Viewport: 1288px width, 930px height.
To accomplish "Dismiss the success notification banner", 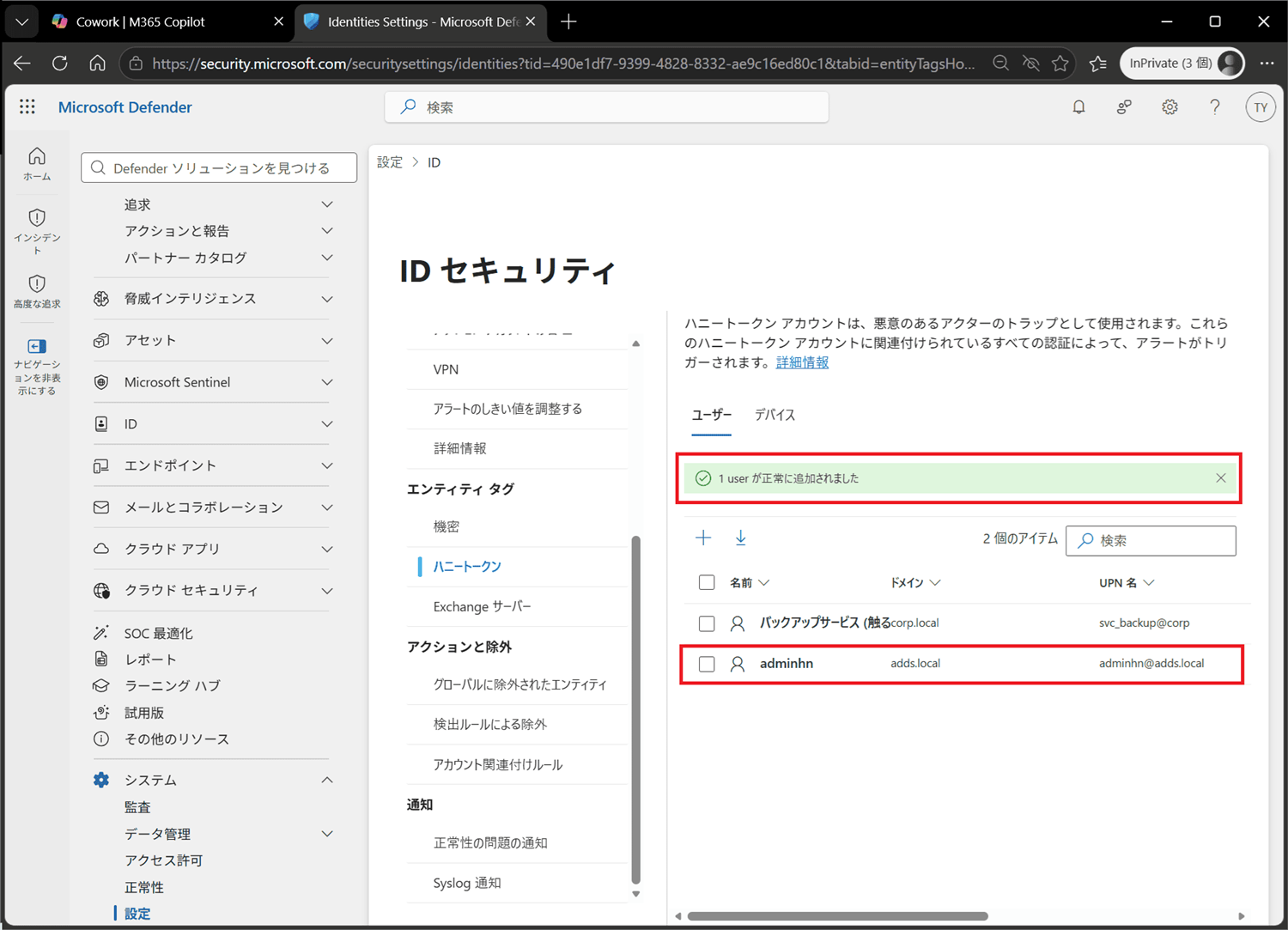I will tap(1221, 478).
